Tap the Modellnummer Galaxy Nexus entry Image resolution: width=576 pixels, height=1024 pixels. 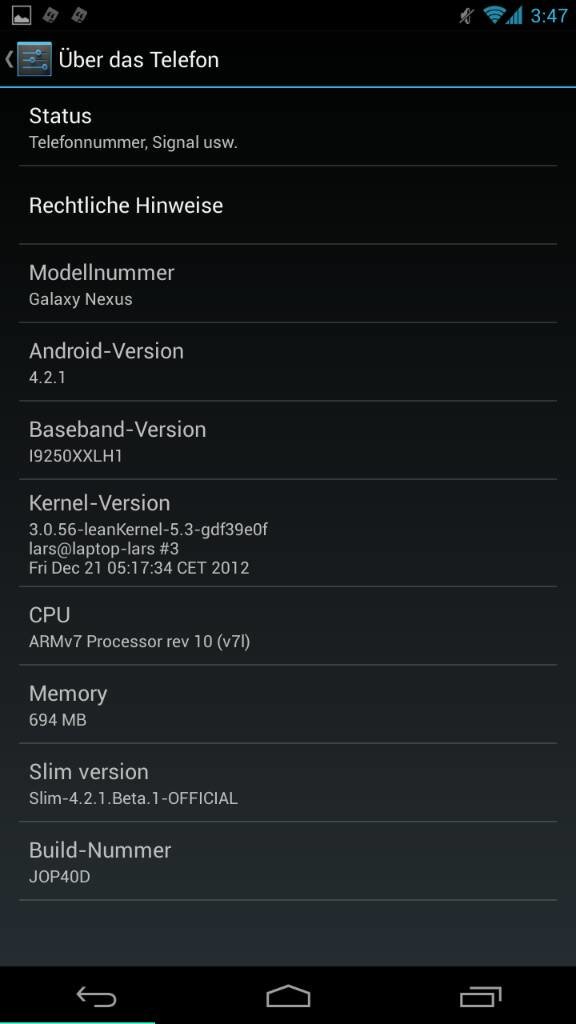pos(288,283)
